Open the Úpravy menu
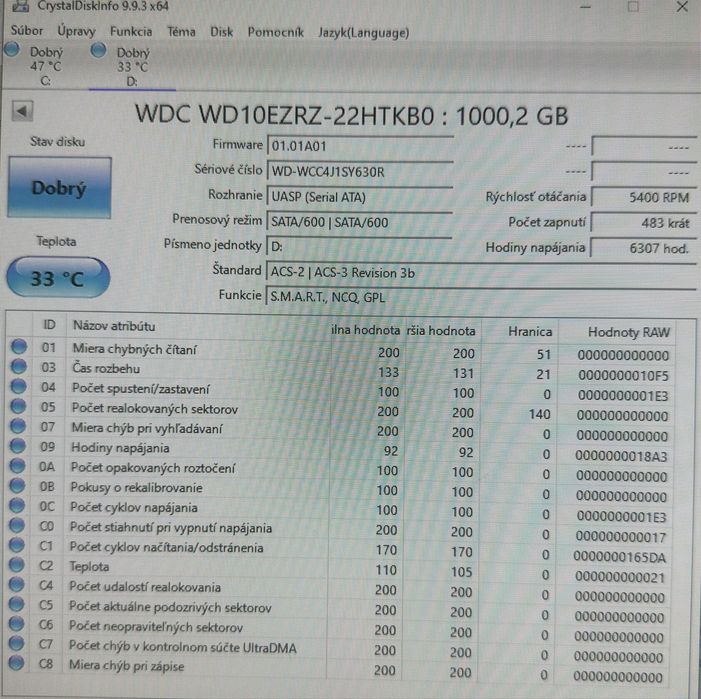 pyautogui.click(x=76, y=31)
